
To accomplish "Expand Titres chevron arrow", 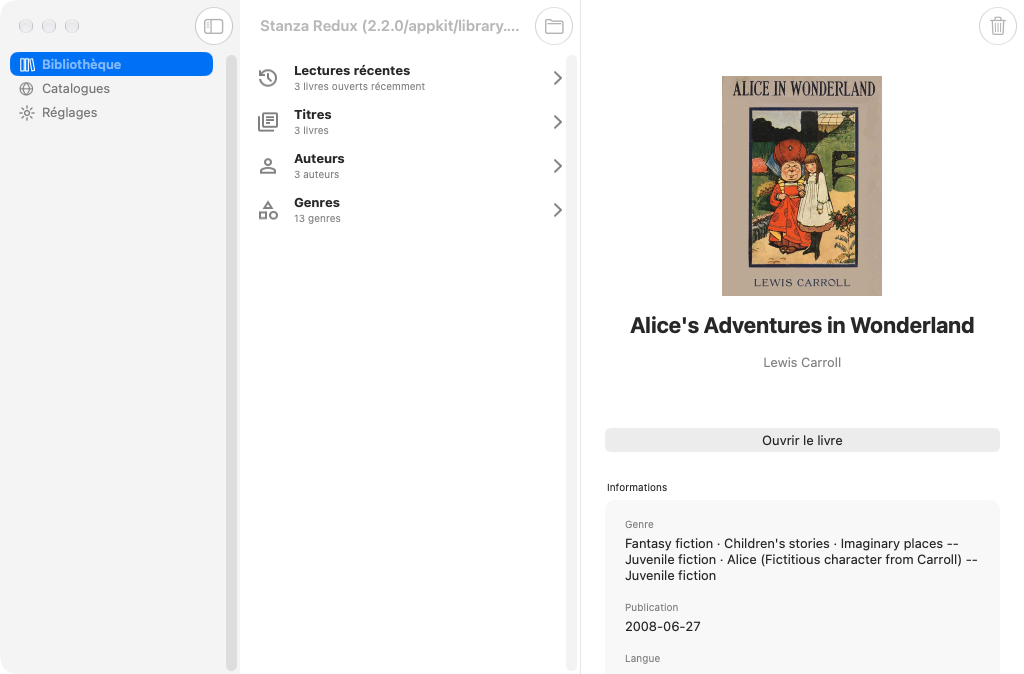I will point(558,122).
